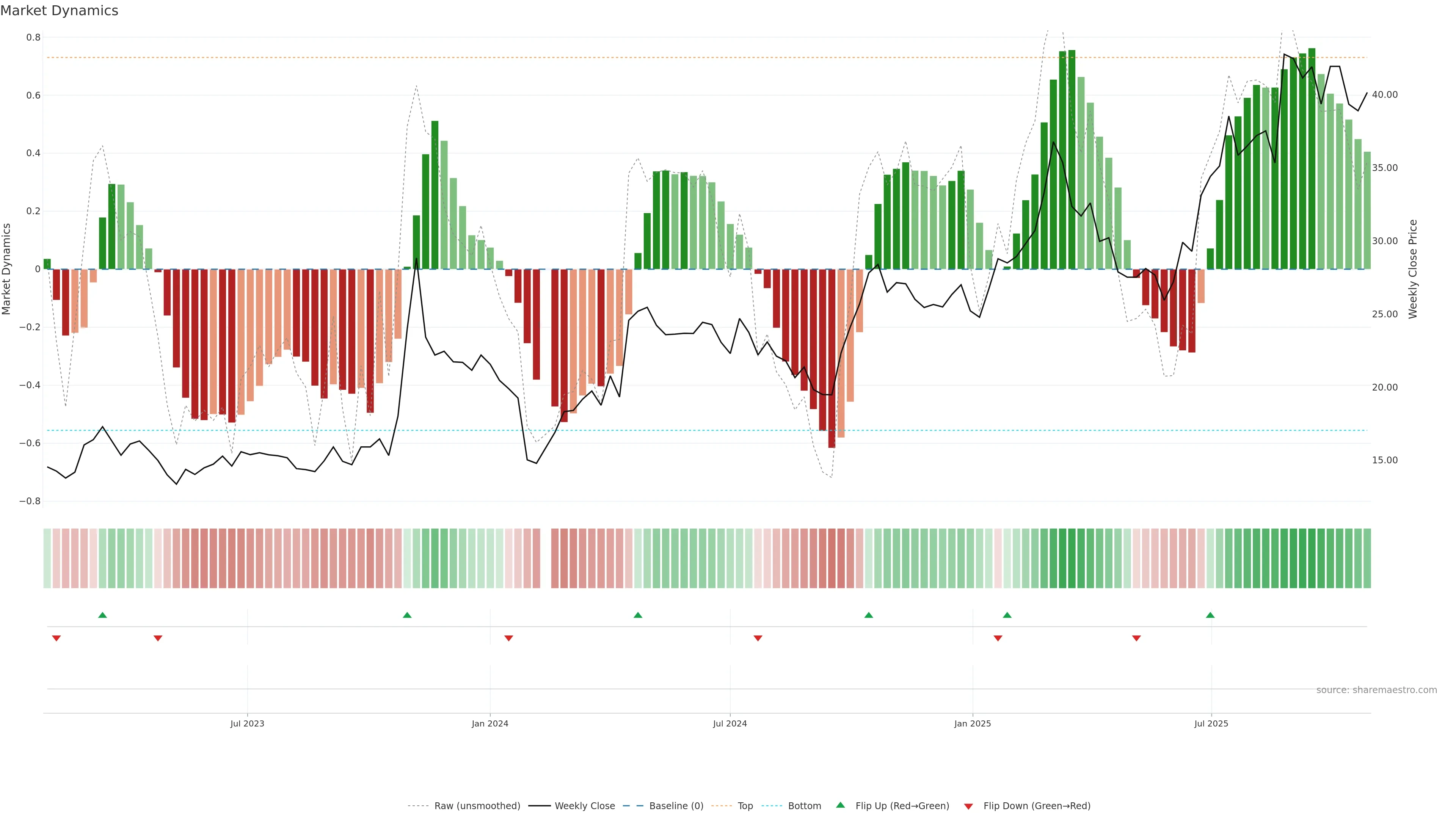Click the last red flip-down marker
This screenshot has height=819, width=1456.
[x=1137, y=638]
